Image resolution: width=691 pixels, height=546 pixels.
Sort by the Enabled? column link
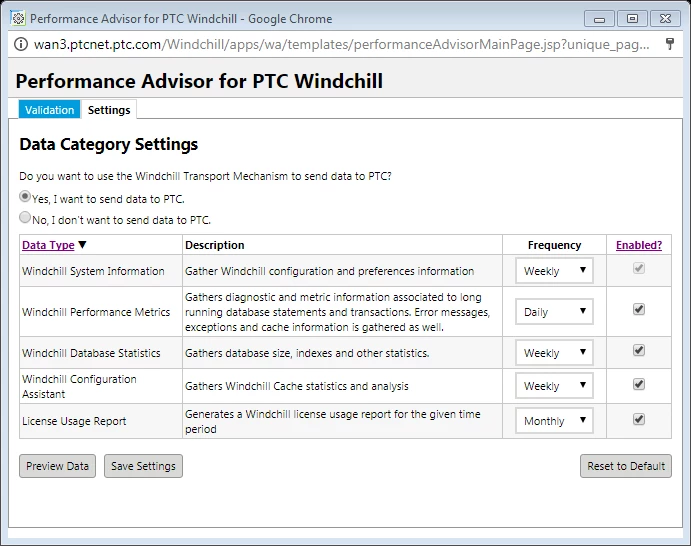(639, 245)
